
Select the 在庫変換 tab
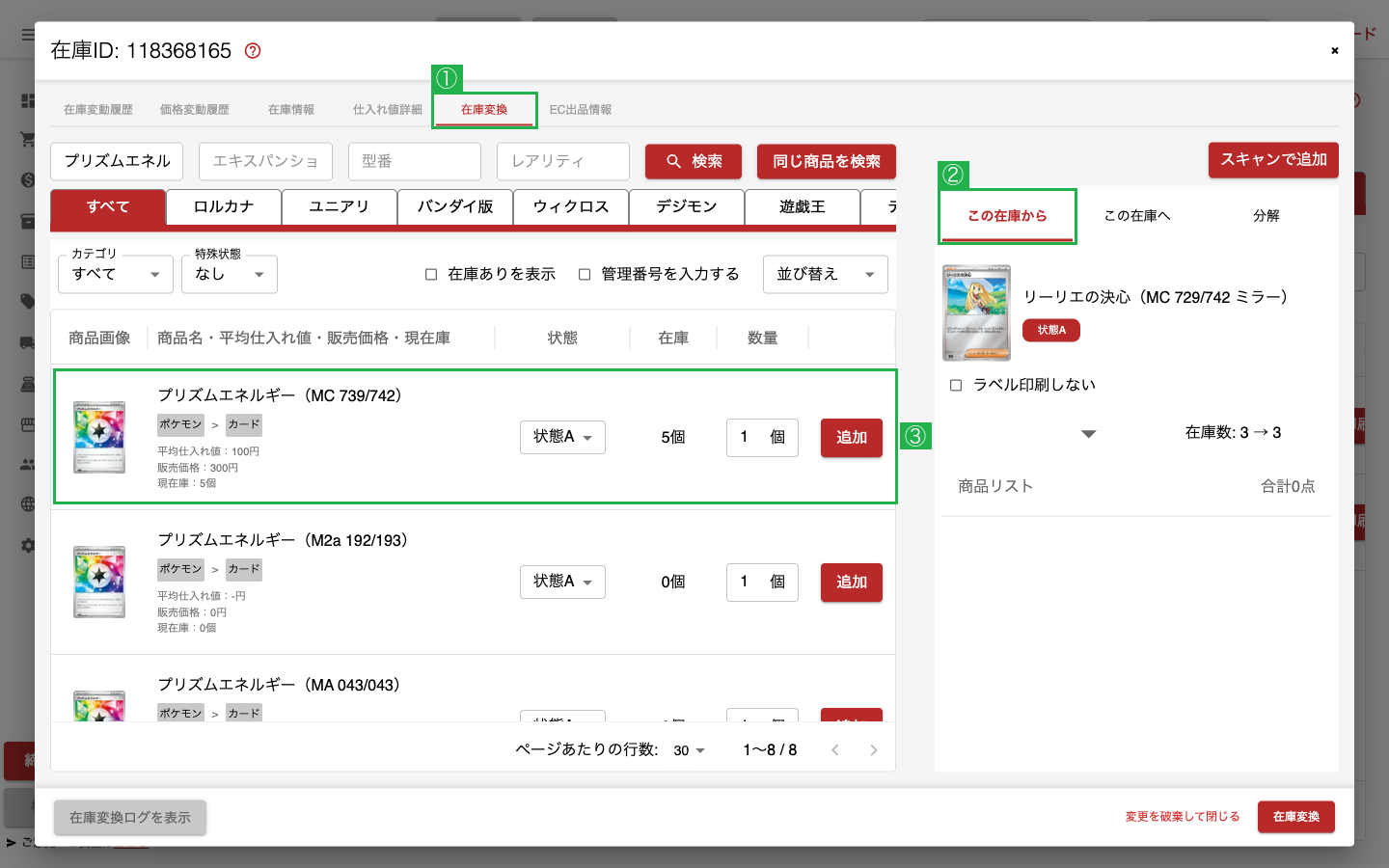(x=484, y=110)
